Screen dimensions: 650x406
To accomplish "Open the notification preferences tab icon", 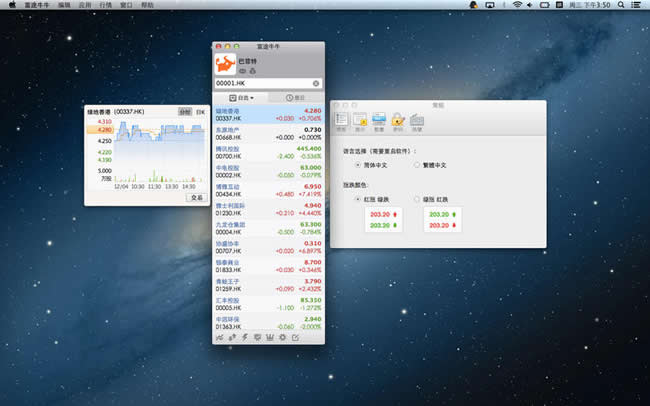I will (x=360, y=122).
